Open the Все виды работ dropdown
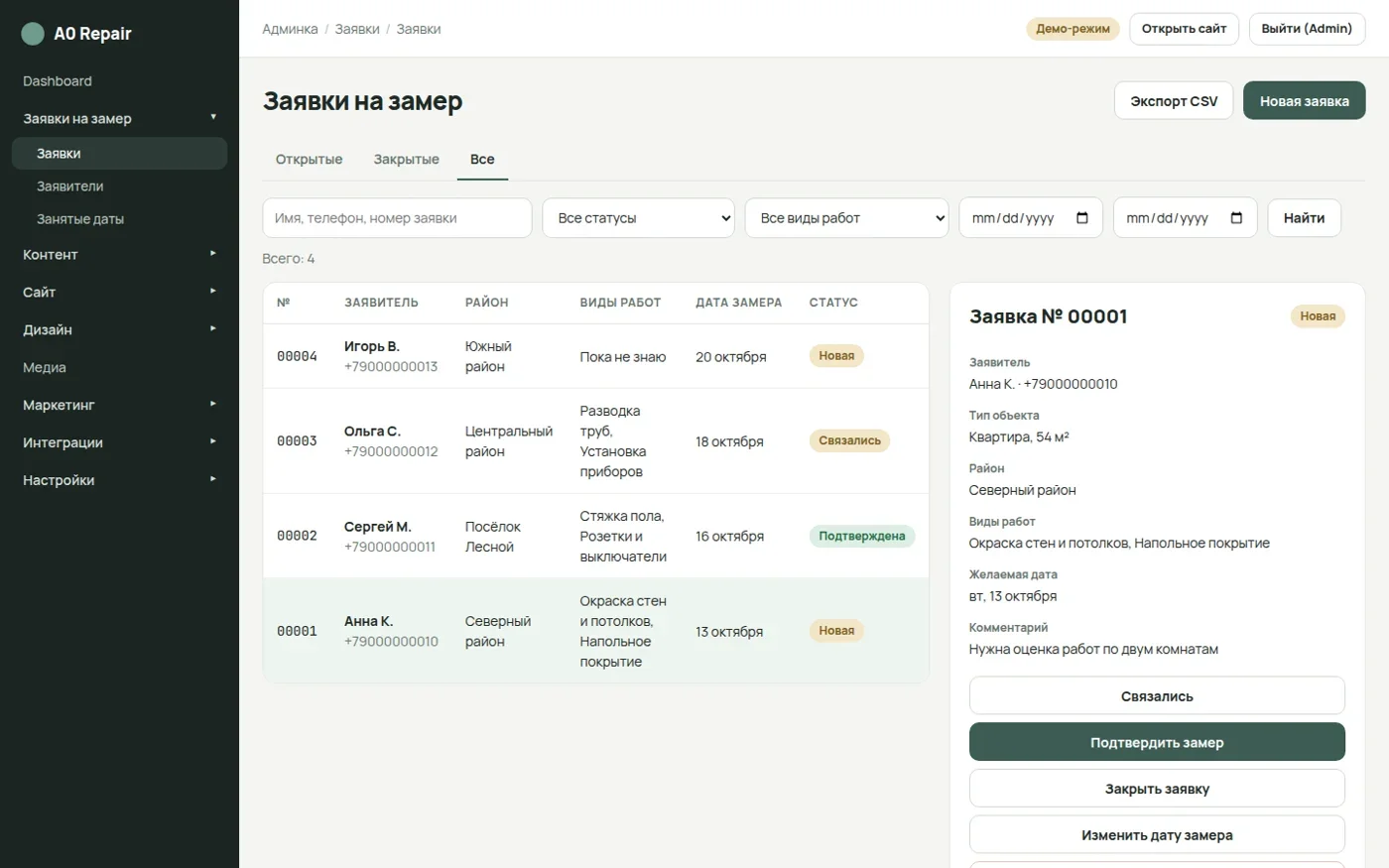 pos(846,218)
